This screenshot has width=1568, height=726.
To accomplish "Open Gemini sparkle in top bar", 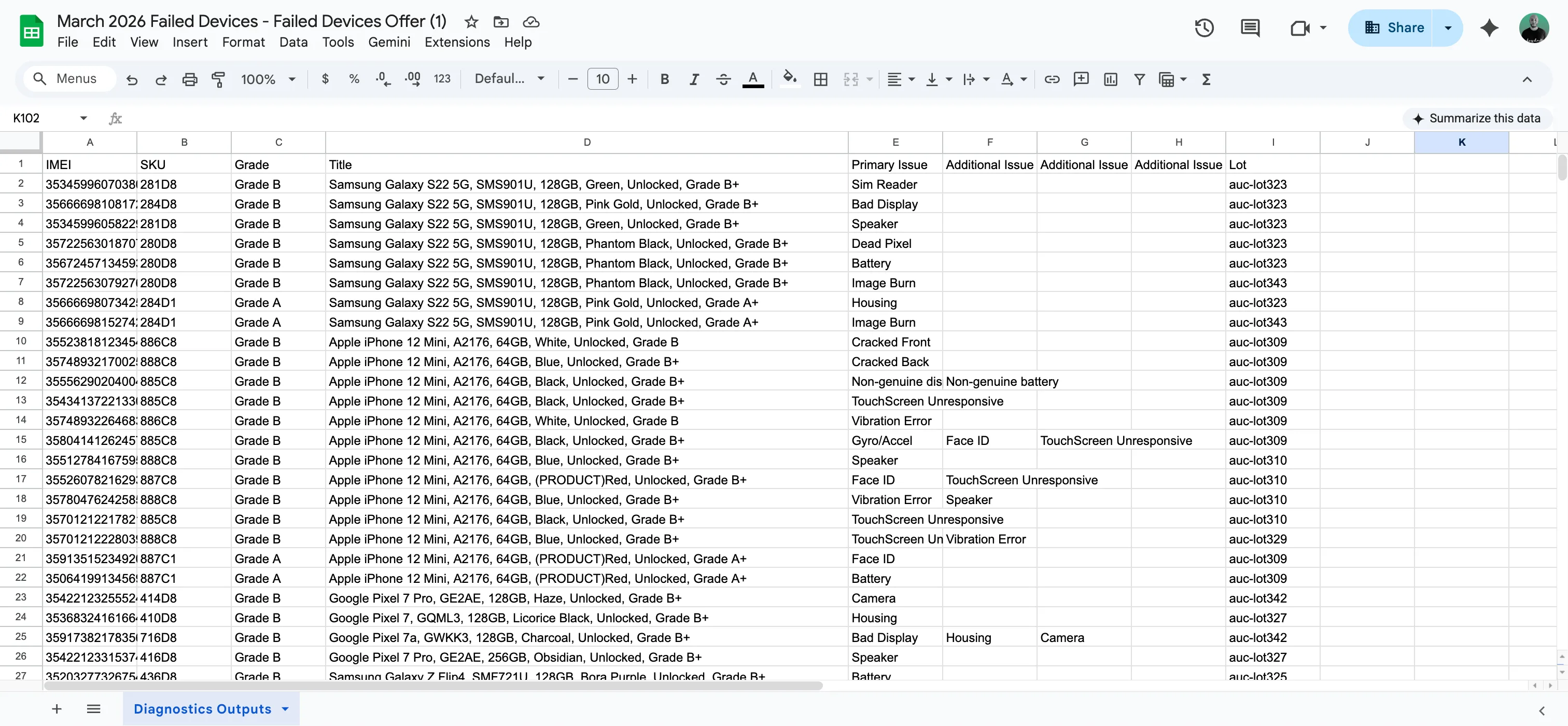I will pos(1489,28).
